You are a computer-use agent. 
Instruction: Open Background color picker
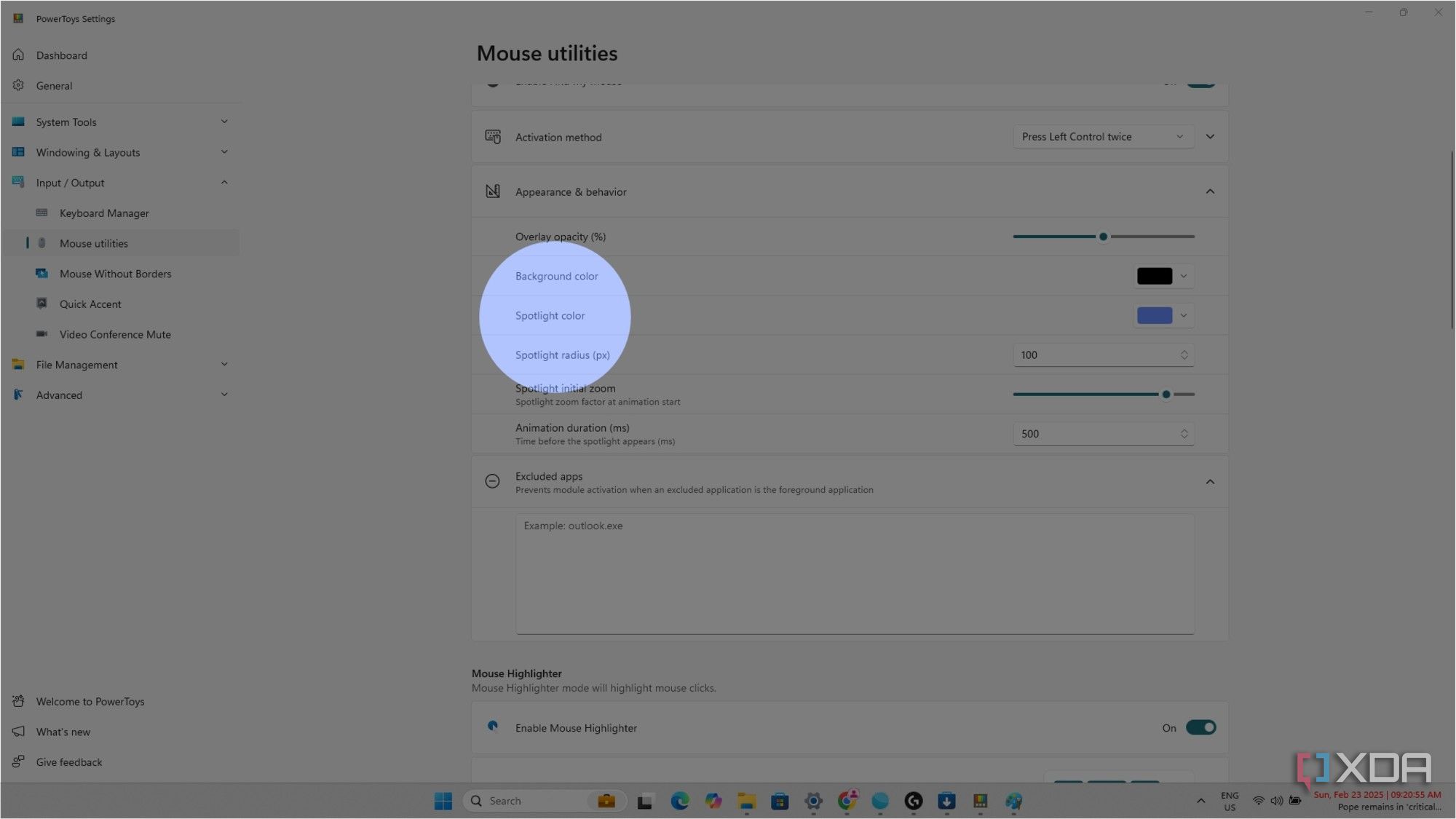coord(1163,276)
